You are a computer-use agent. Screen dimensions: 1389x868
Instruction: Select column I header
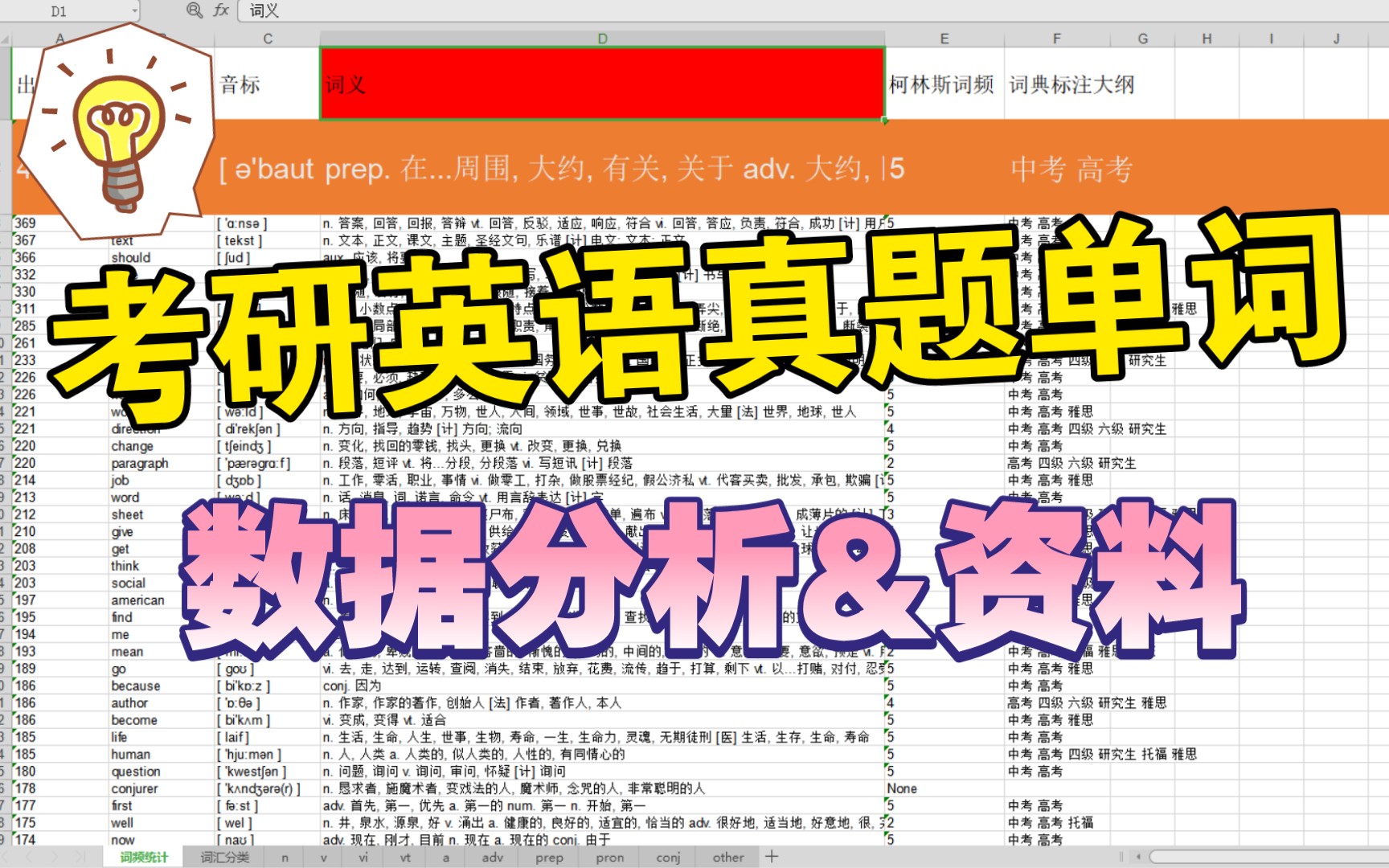tap(1271, 39)
